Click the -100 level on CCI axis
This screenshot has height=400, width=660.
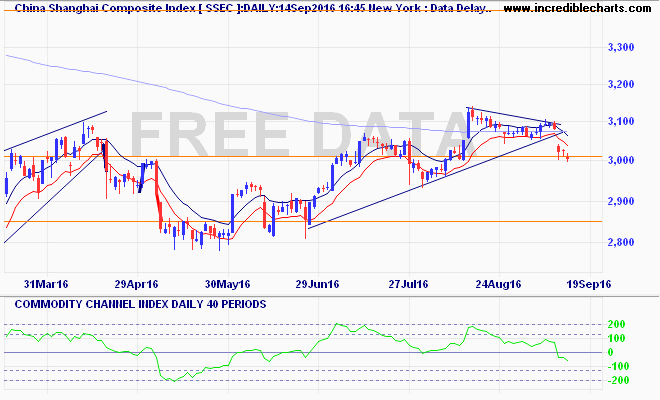tap(617, 366)
